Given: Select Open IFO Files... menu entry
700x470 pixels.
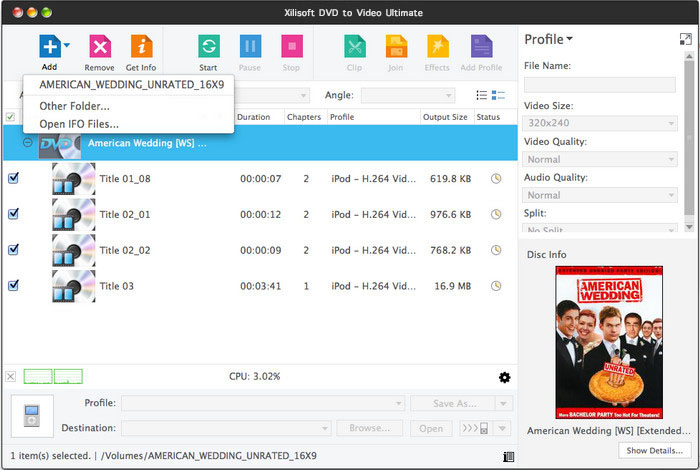Looking at the screenshot, I should [x=79, y=124].
